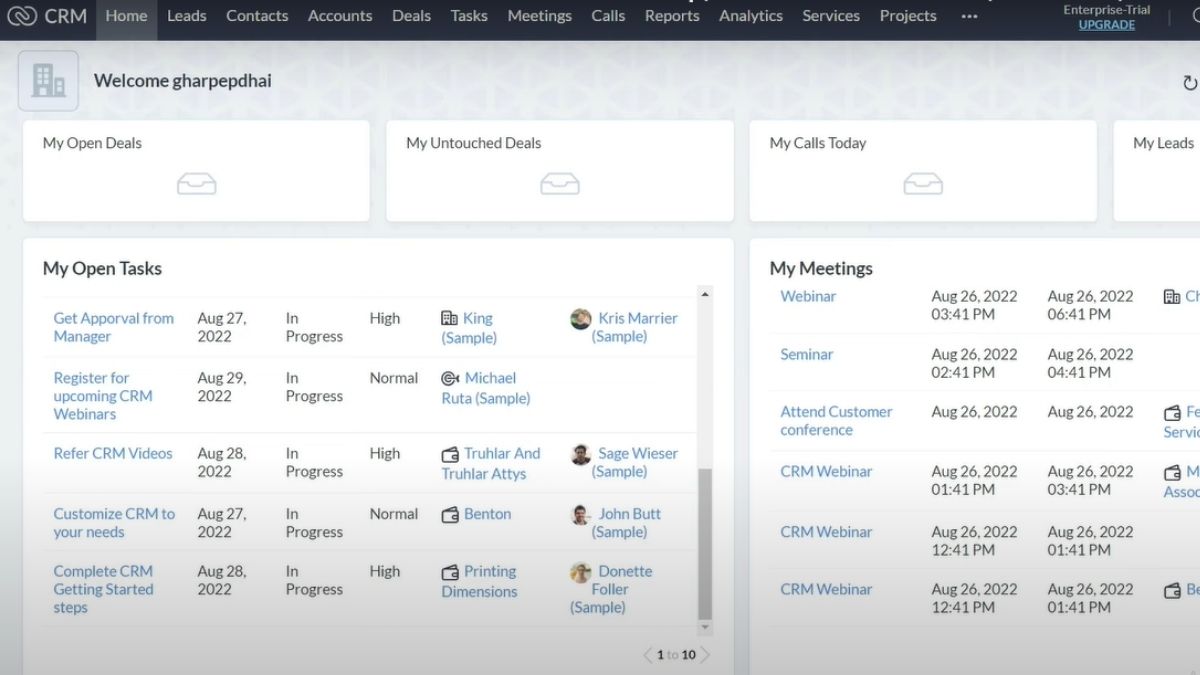
Task: Open the Meetings module
Action: [539, 15]
